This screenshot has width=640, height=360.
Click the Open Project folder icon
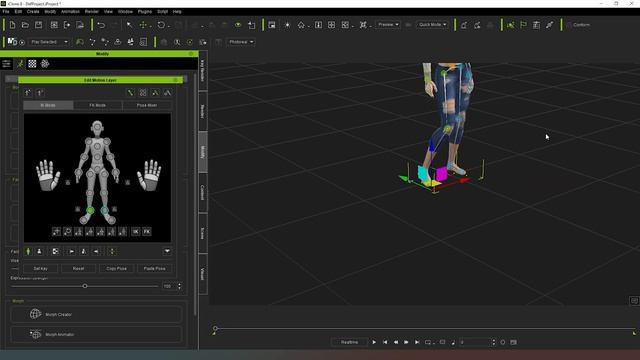(x=25, y=25)
